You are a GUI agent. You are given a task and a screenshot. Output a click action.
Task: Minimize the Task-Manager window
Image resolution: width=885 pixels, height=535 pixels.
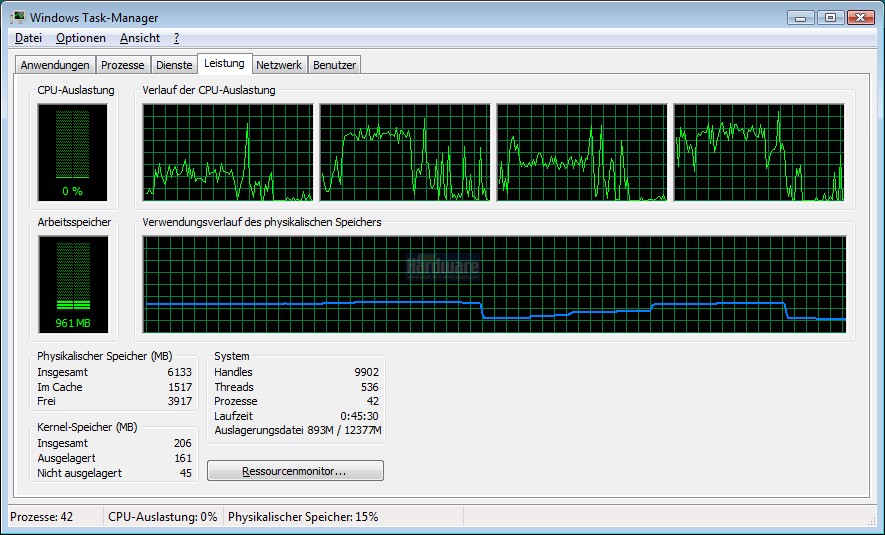tap(800, 17)
